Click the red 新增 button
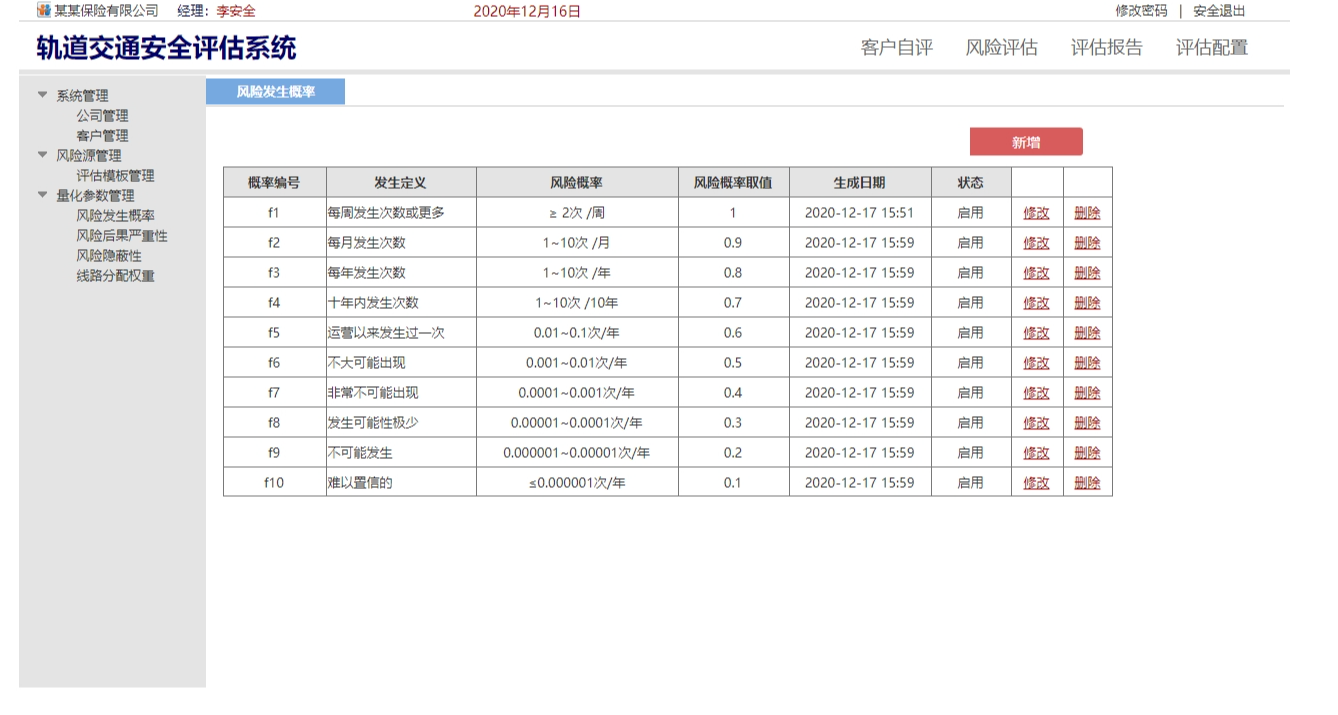The image size is (1338, 715). (x=1026, y=142)
